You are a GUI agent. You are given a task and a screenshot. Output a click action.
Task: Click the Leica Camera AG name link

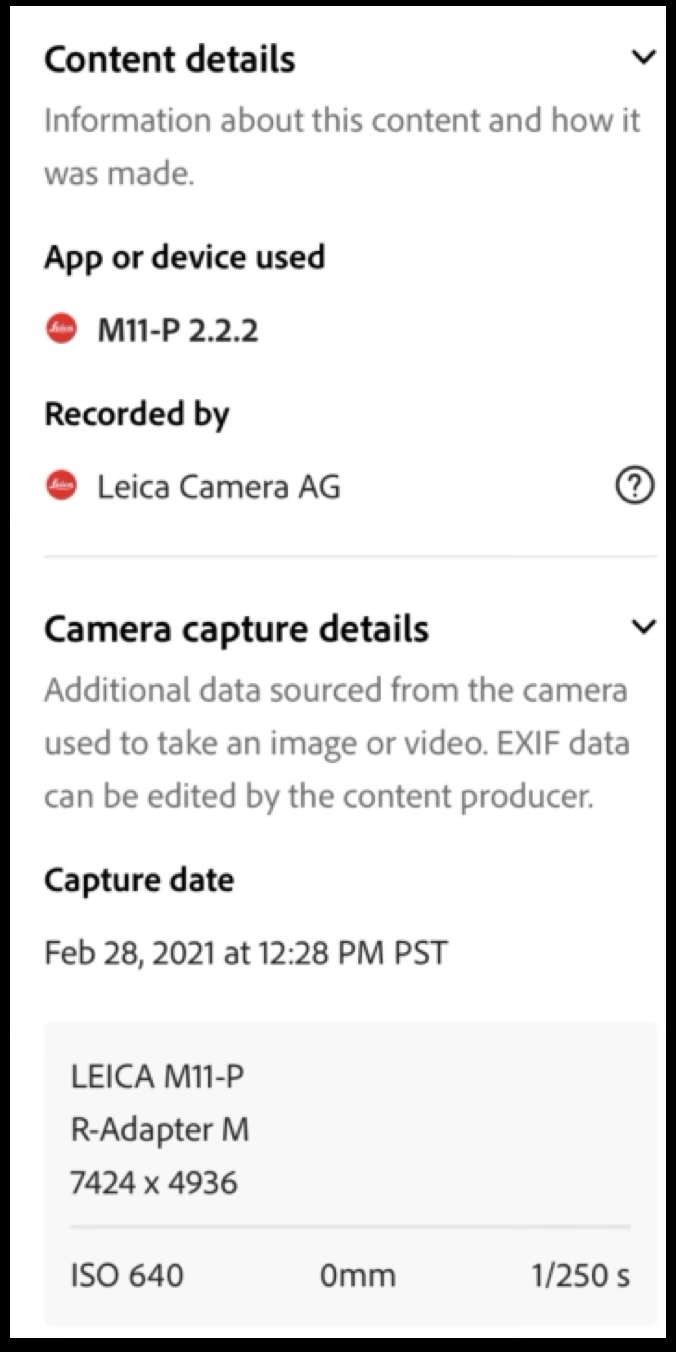[x=218, y=486]
